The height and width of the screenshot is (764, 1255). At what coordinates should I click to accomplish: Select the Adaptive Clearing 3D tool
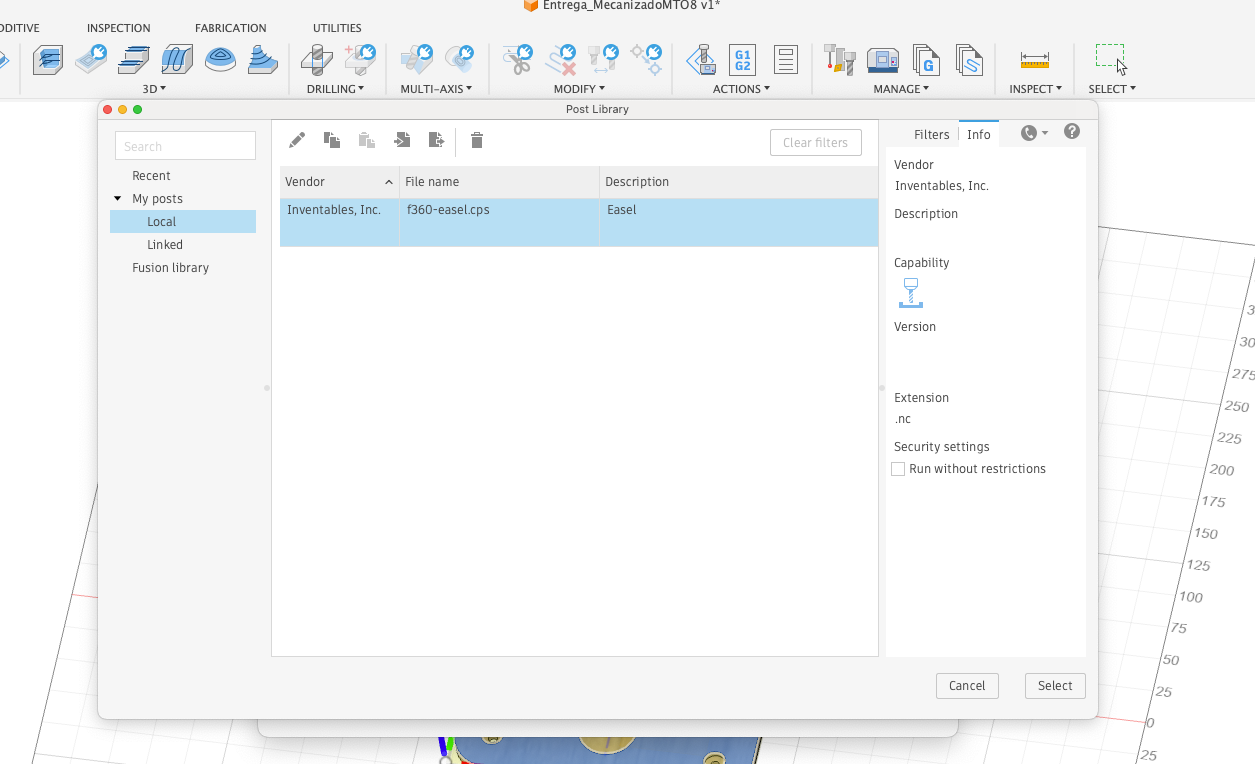[x=48, y=61]
